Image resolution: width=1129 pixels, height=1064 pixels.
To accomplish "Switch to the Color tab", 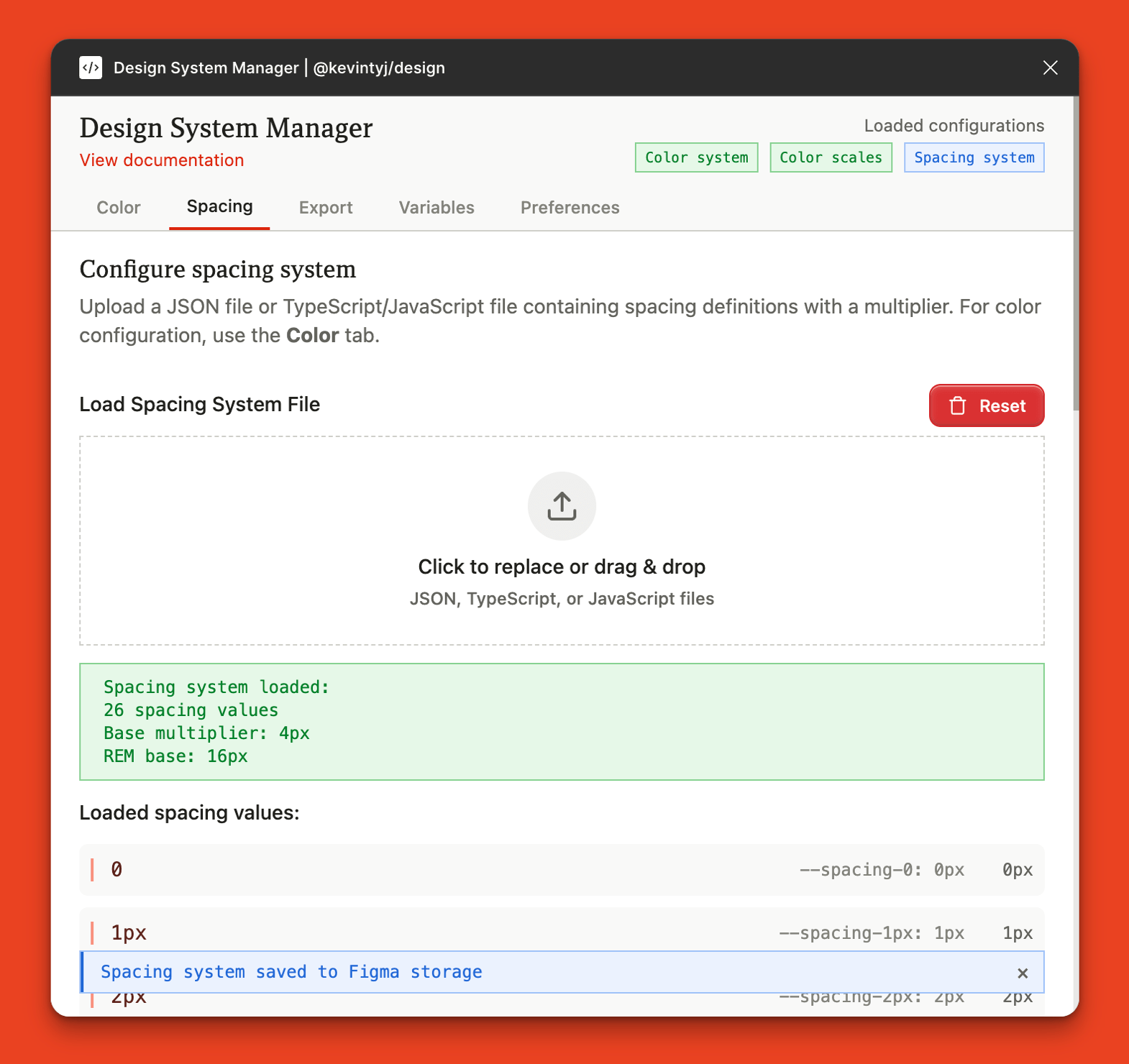I will click(119, 208).
